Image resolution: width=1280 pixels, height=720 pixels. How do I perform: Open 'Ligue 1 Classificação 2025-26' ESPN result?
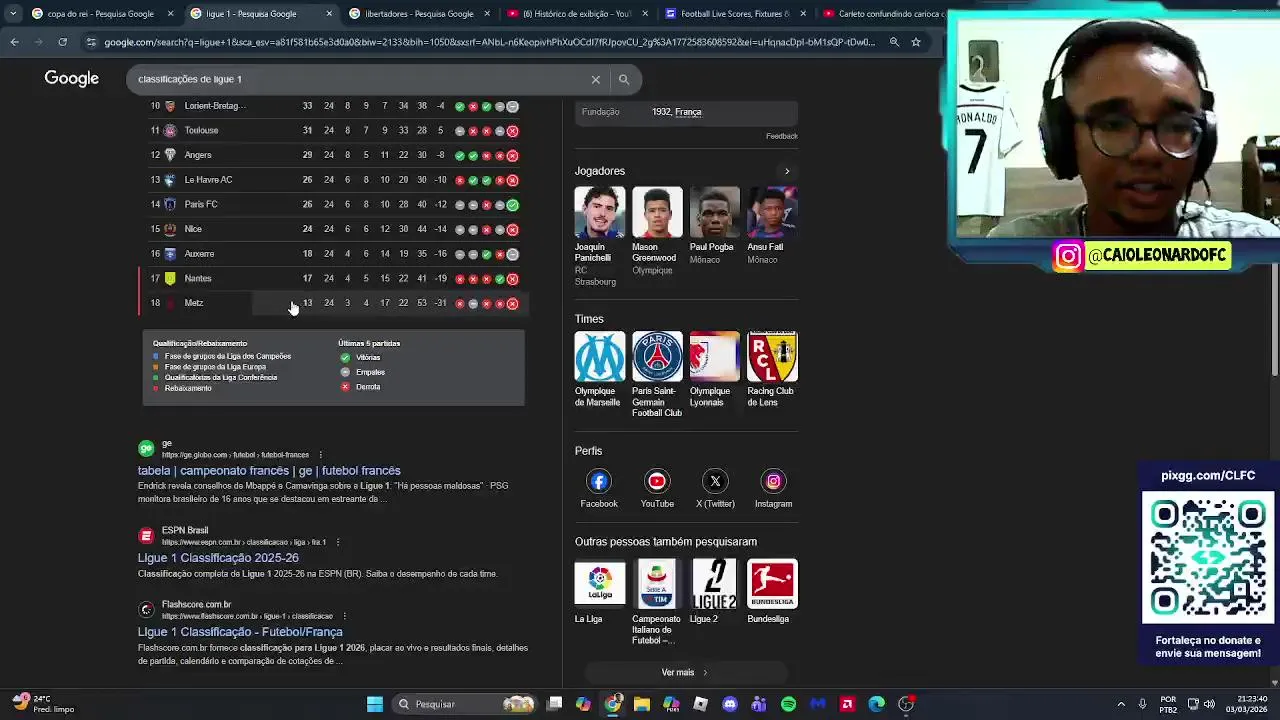pos(218,558)
